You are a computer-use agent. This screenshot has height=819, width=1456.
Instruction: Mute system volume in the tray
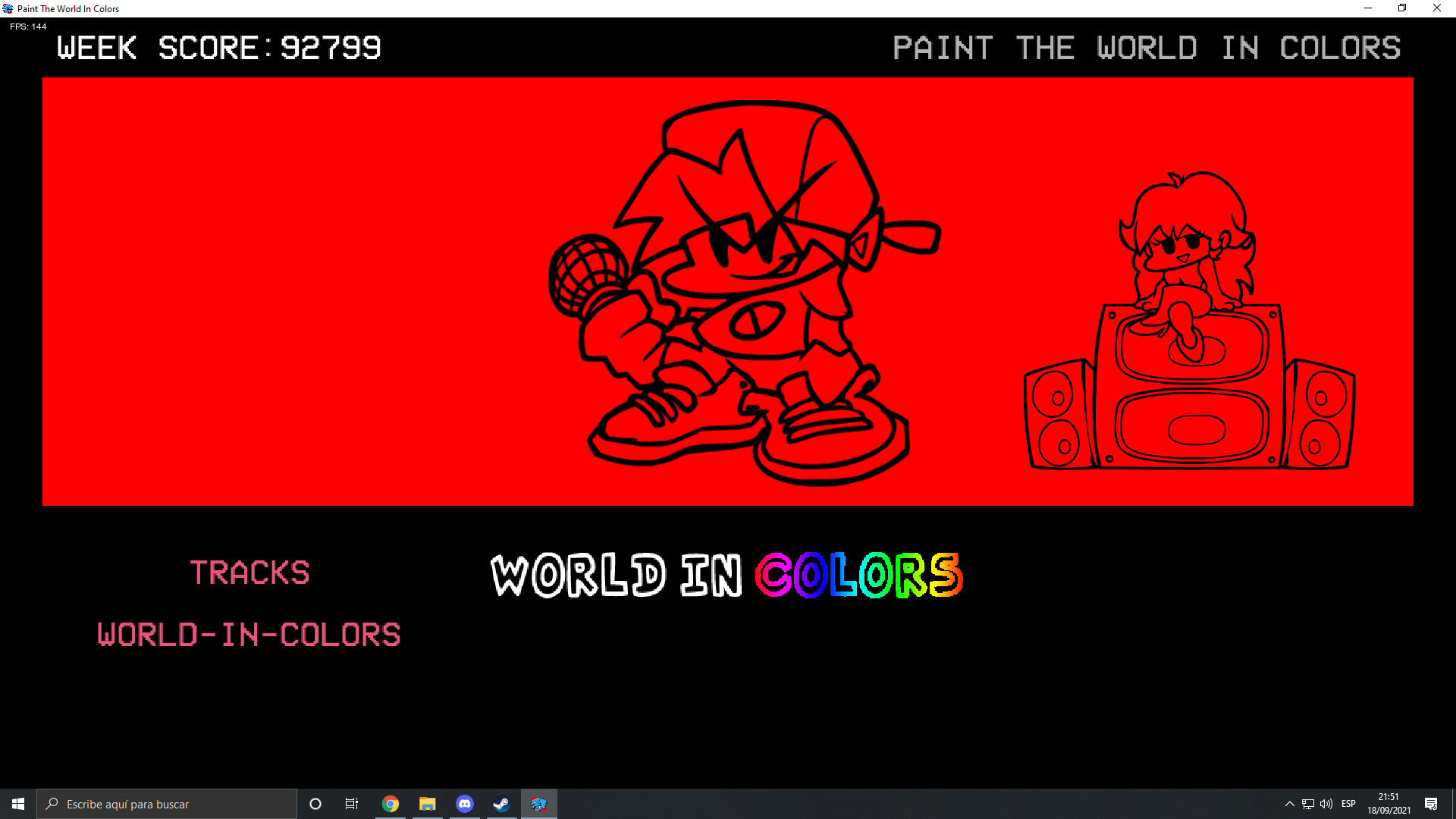(x=1326, y=804)
